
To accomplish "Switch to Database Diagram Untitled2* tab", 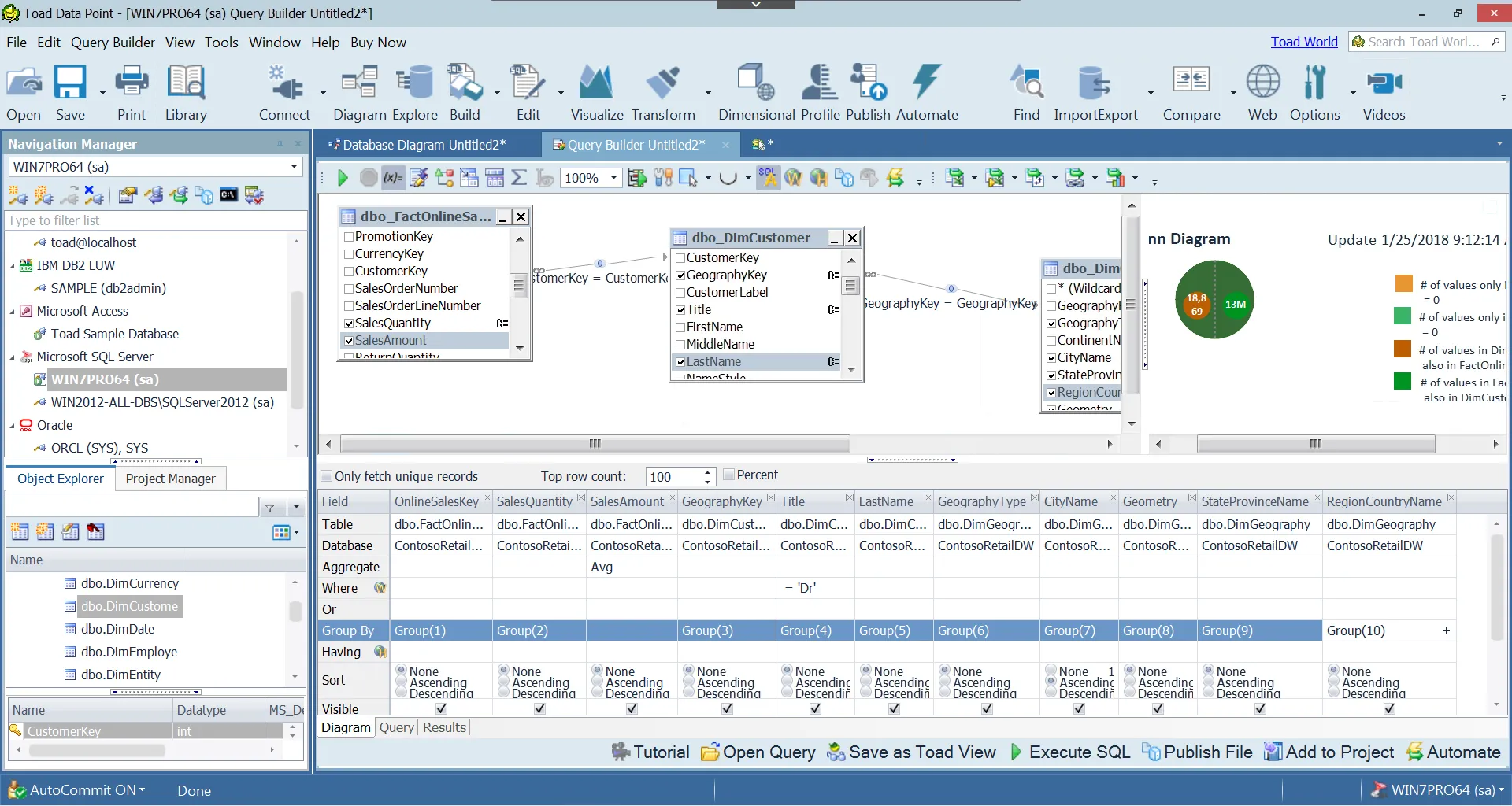I will [424, 145].
